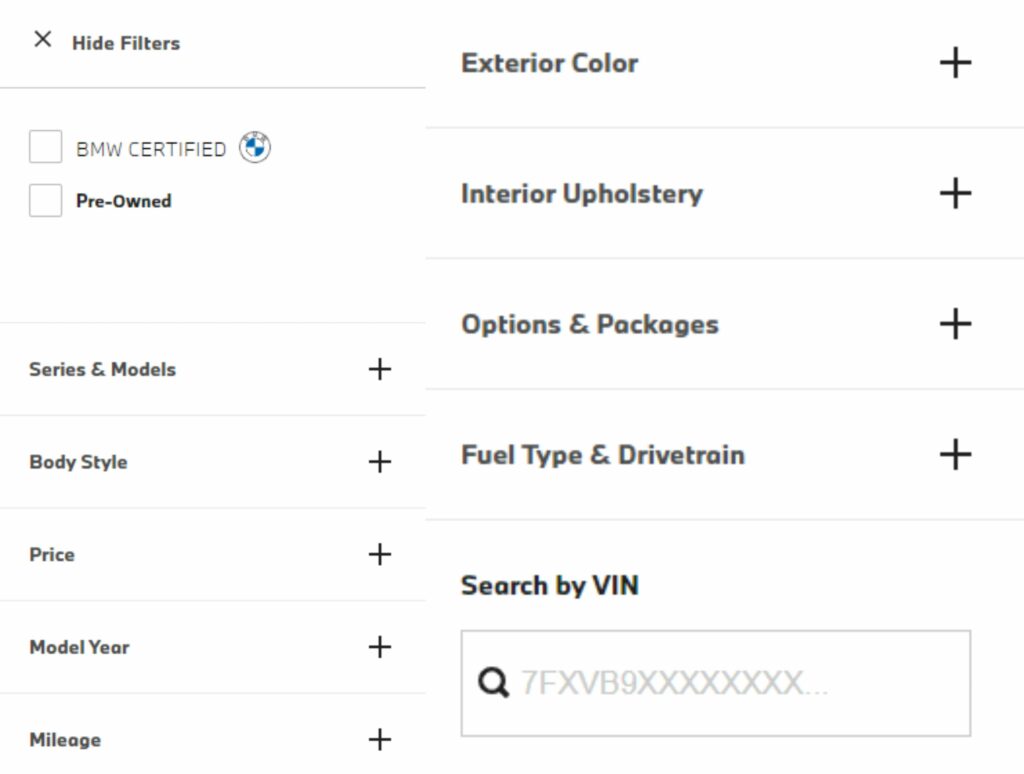Click the Hide Filters text button
Image resolution: width=1024 pixels, height=774 pixels.
click(x=126, y=43)
